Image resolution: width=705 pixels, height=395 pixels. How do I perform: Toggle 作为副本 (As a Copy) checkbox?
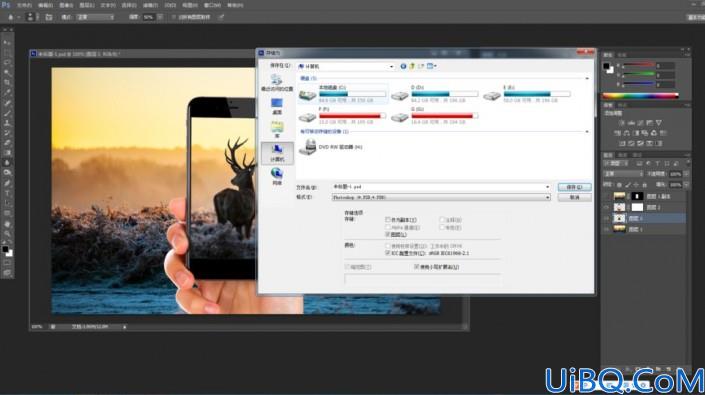[x=388, y=220]
